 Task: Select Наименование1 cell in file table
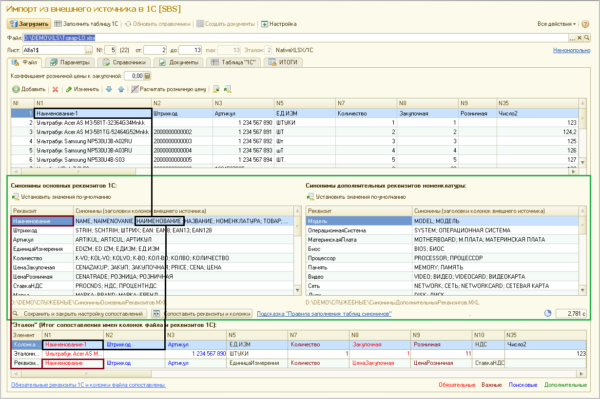(93, 113)
